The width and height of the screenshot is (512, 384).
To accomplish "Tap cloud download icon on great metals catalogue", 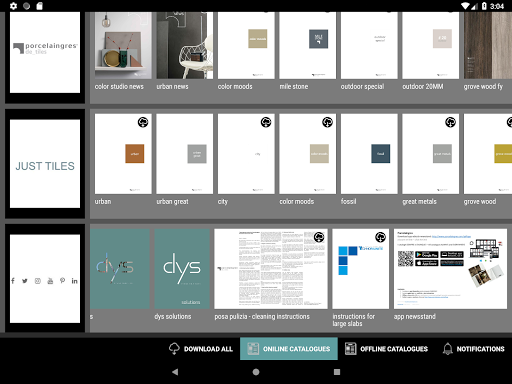I will 450,122.
